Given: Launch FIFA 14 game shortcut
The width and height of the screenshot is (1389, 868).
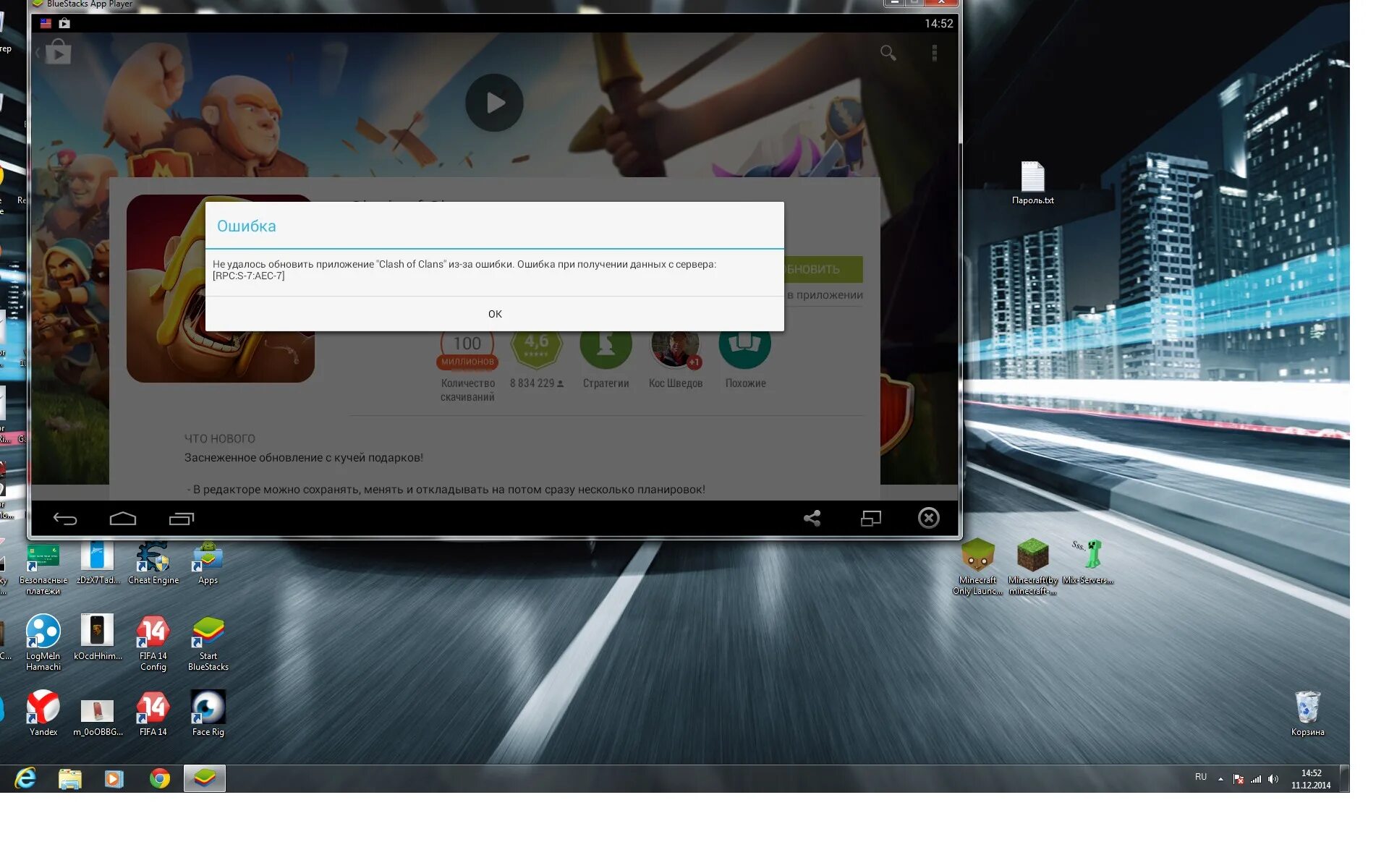Looking at the screenshot, I should (x=153, y=713).
